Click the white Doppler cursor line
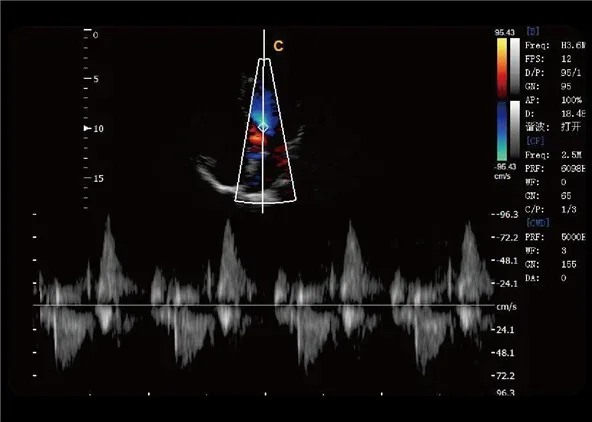The width and height of the screenshot is (592, 422). (264, 121)
